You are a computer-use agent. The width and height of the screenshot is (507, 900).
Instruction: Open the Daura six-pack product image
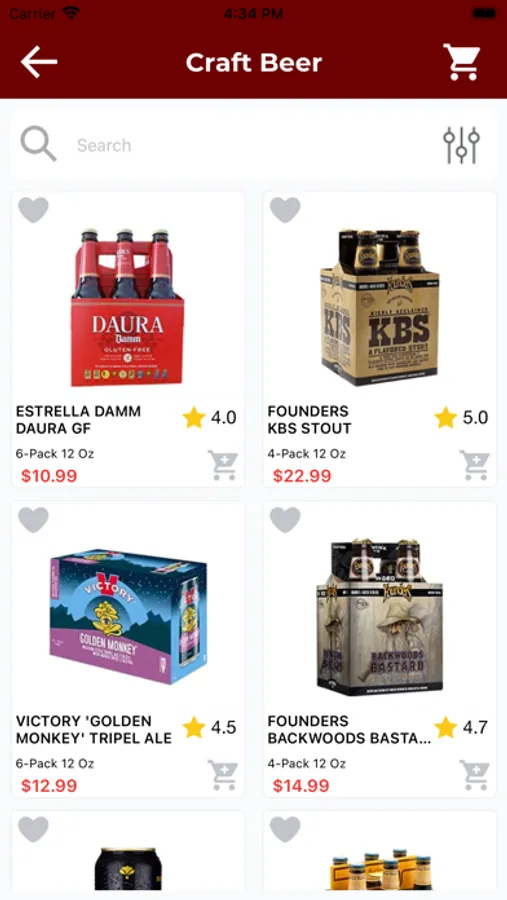point(127,308)
